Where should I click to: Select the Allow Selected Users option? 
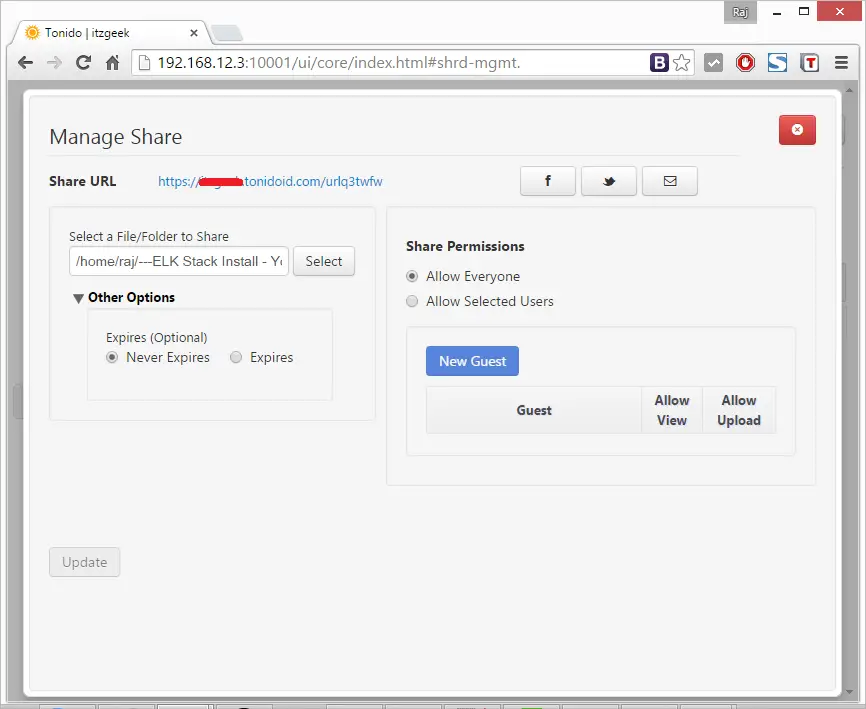point(412,301)
